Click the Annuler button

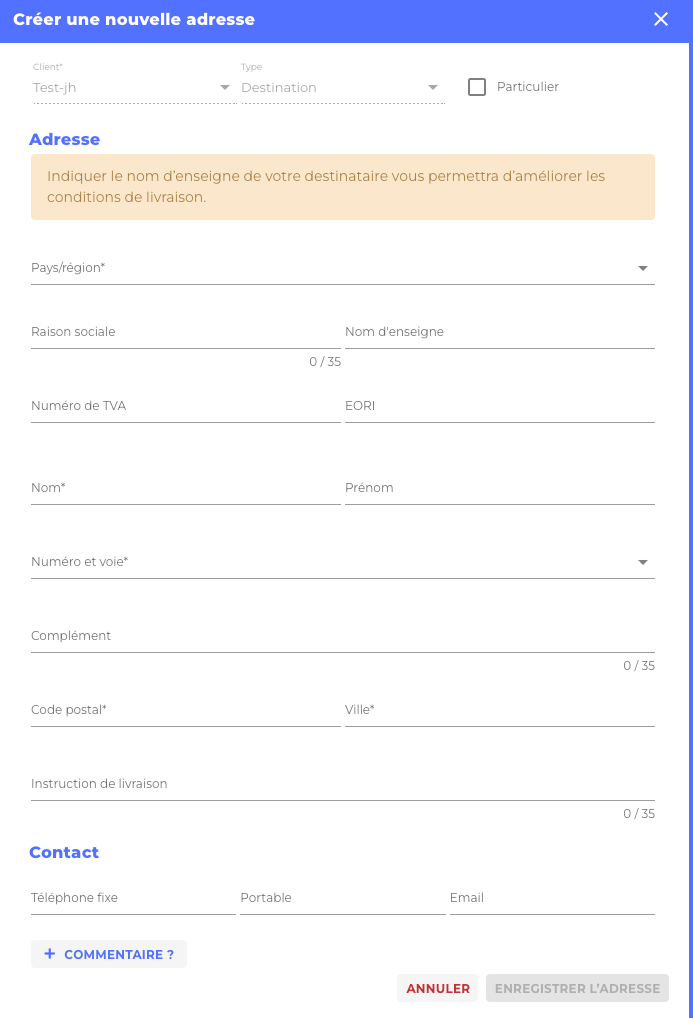(x=438, y=988)
